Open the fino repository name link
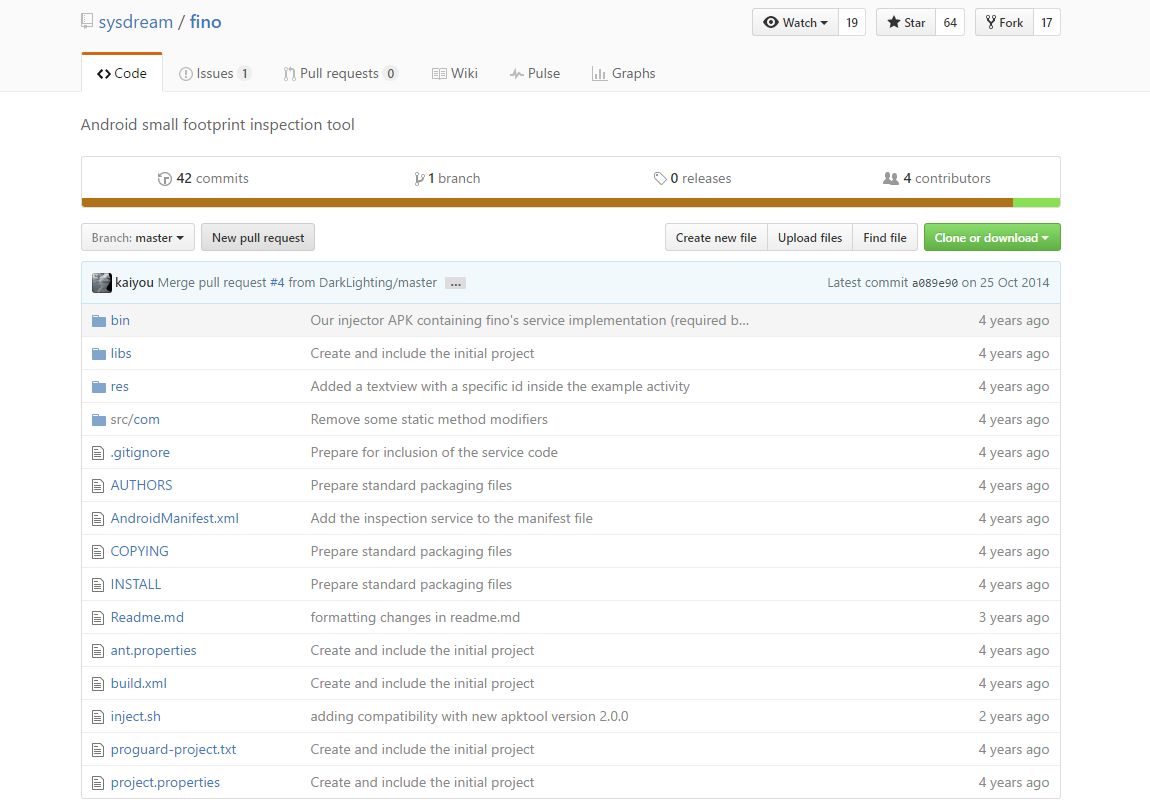 (x=205, y=22)
